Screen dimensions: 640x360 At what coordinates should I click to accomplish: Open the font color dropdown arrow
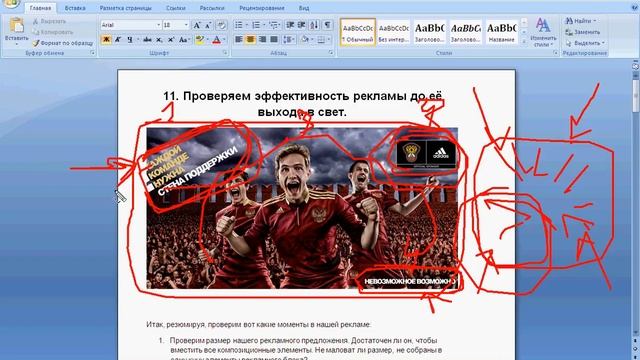point(224,40)
